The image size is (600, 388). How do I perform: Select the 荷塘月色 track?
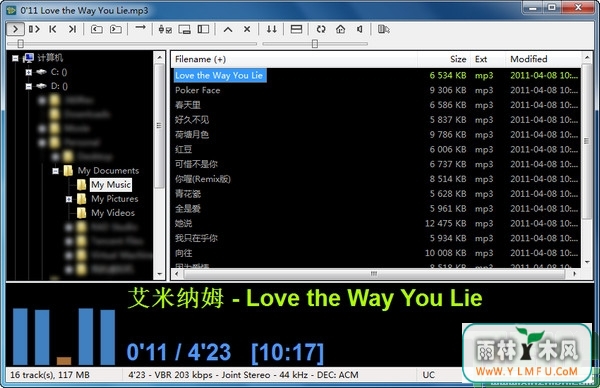[x=192, y=135]
